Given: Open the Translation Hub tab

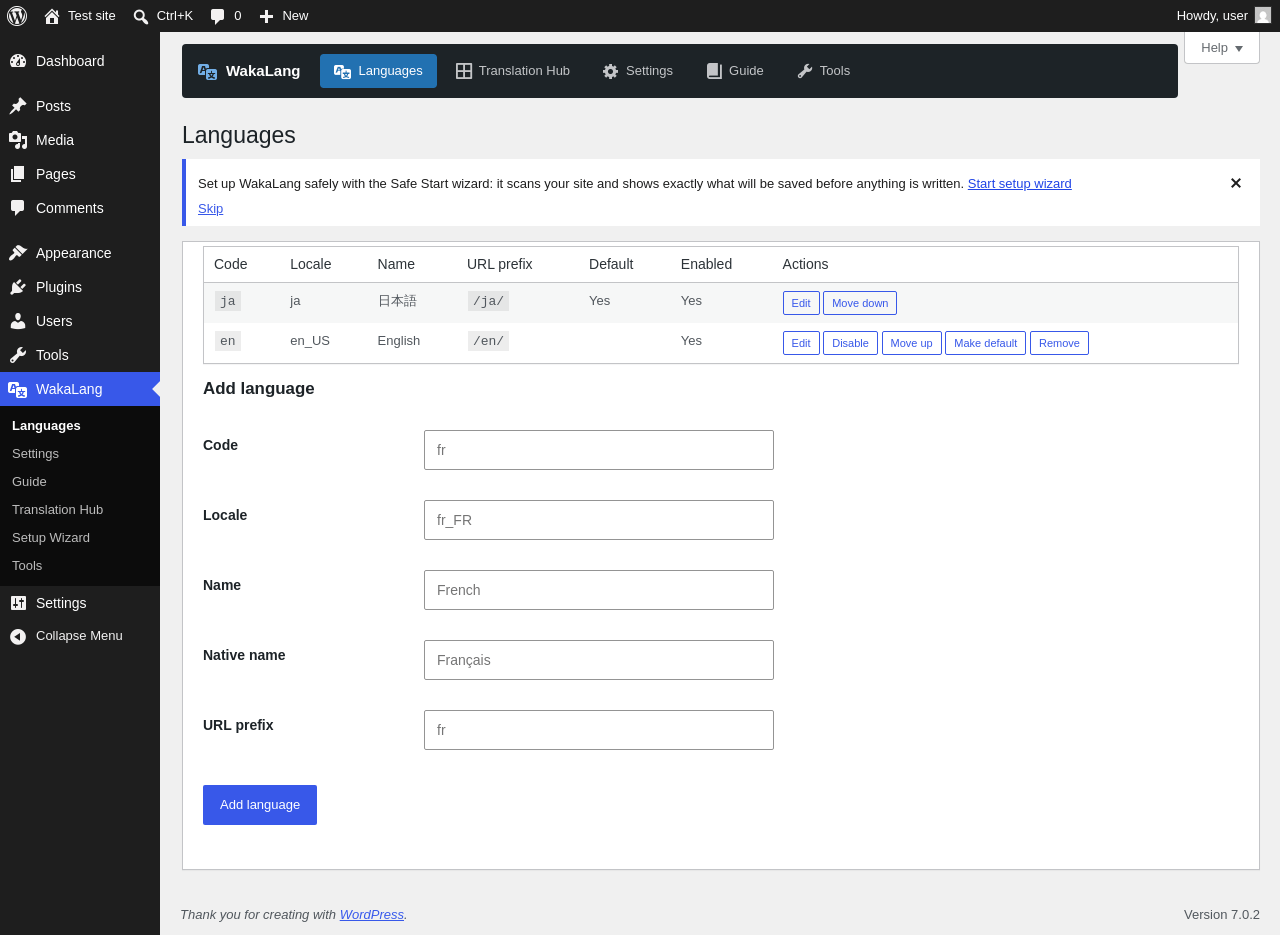Looking at the screenshot, I should tap(513, 71).
